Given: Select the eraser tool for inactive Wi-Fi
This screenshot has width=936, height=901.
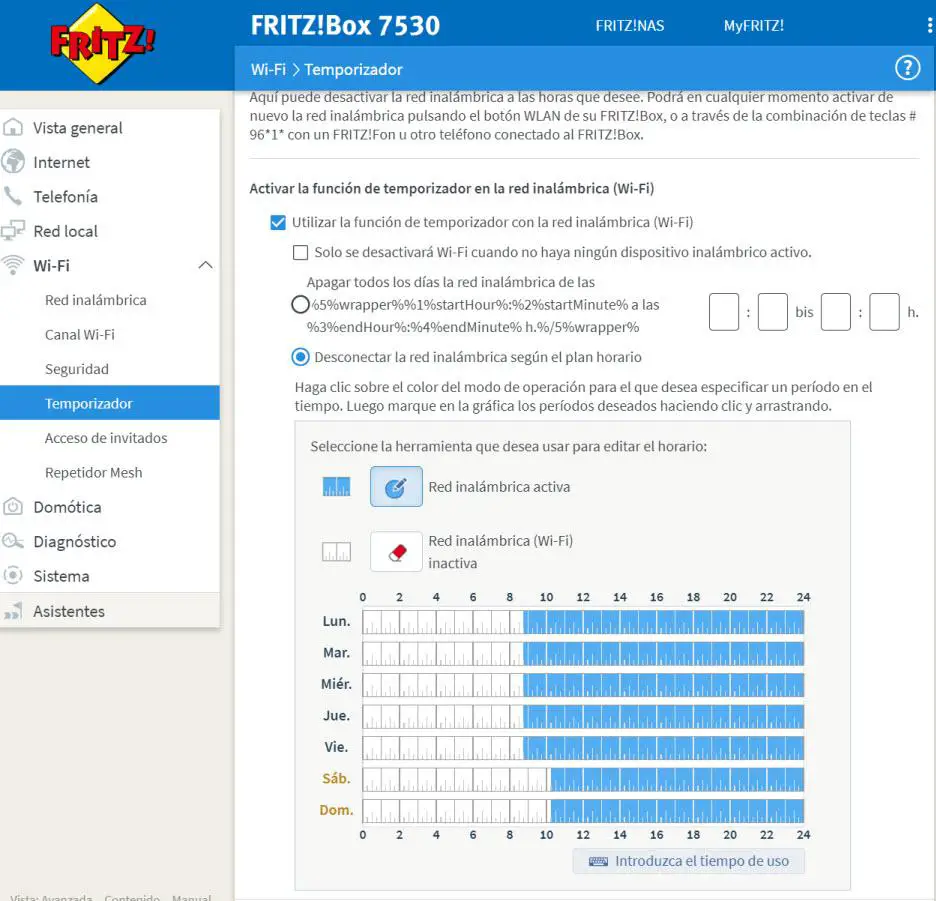Looking at the screenshot, I should coord(396,552).
